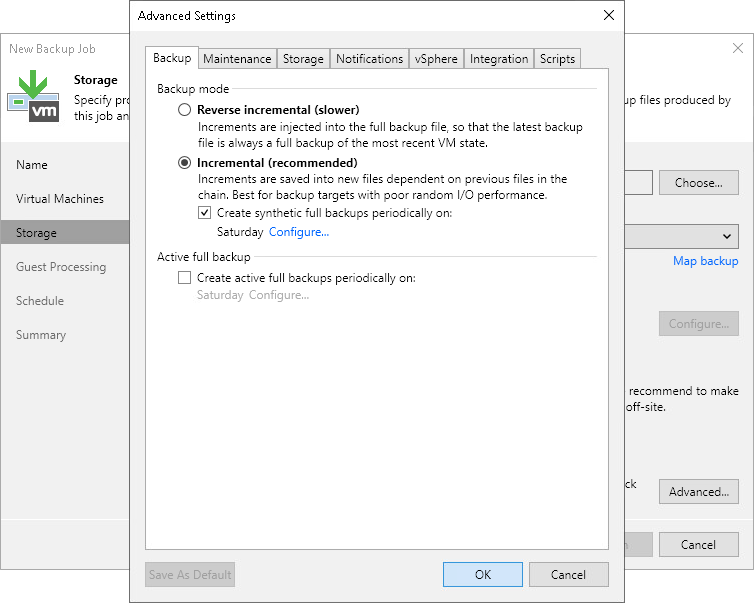Open the Notifications tab
Viewport: 754px width, 603px height.
(369, 59)
